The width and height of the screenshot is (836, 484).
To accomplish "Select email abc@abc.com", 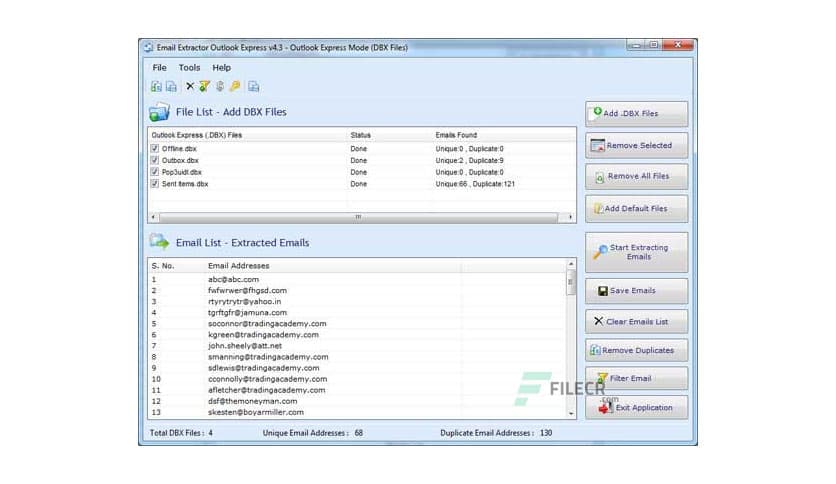I will pyautogui.click(x=233, y=279).
